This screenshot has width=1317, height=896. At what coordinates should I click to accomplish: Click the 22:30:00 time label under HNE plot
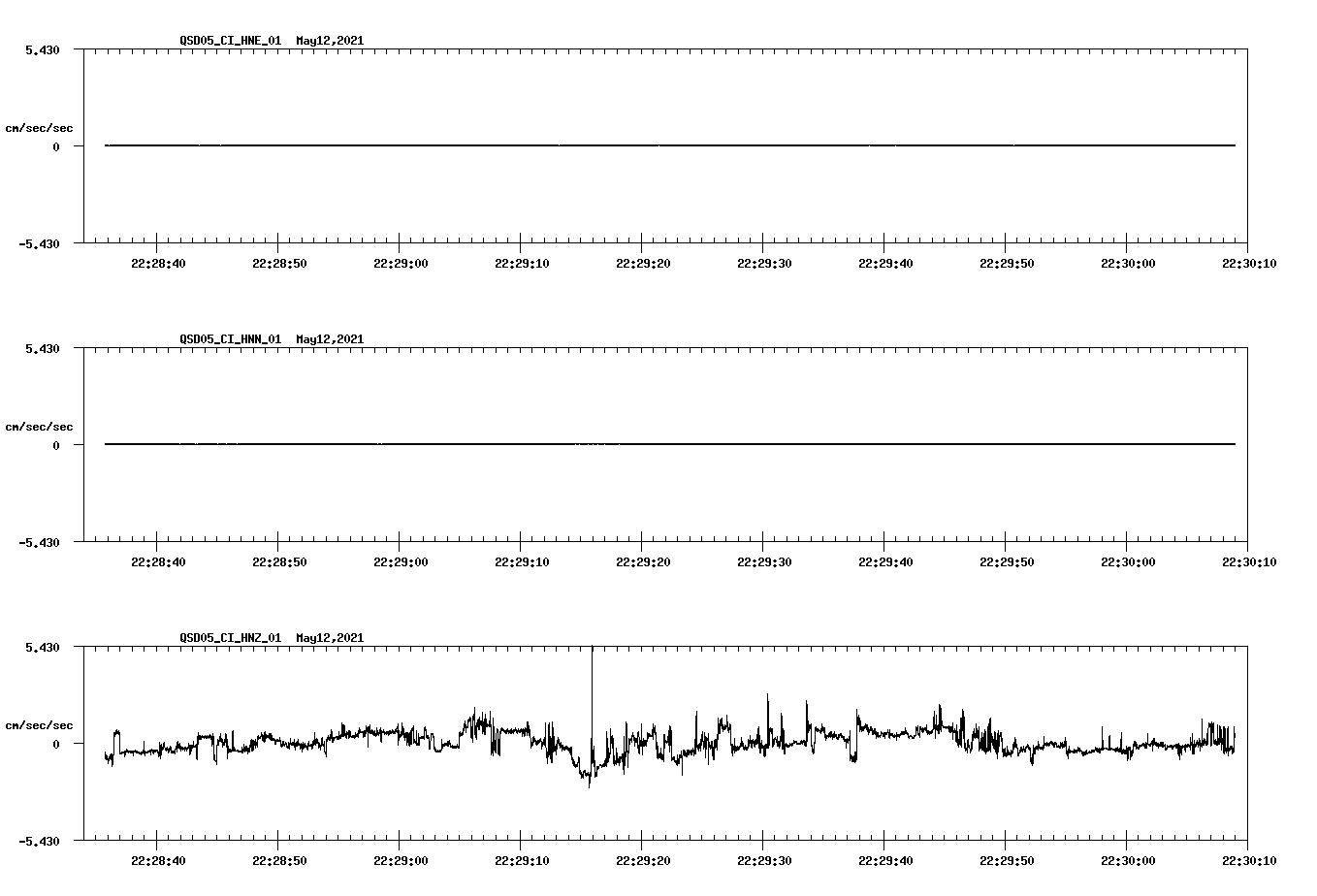click(1128, 263)
